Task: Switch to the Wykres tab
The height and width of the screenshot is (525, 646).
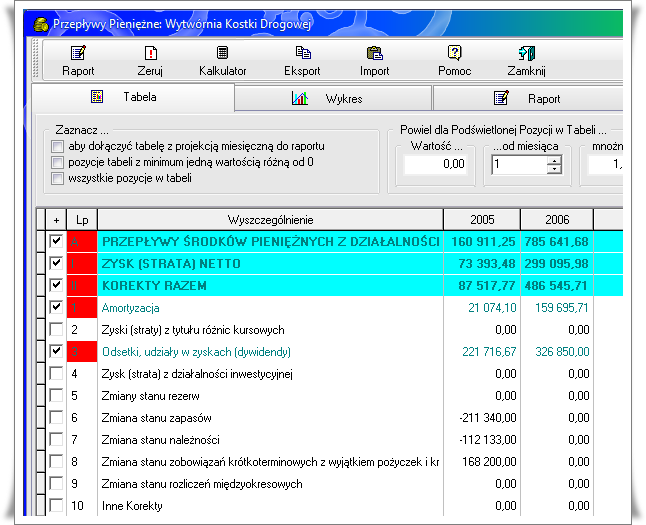Action: (332, 99)
